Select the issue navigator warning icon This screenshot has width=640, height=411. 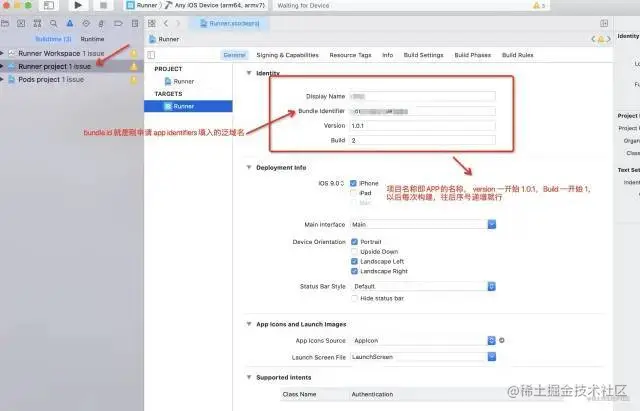70,24
